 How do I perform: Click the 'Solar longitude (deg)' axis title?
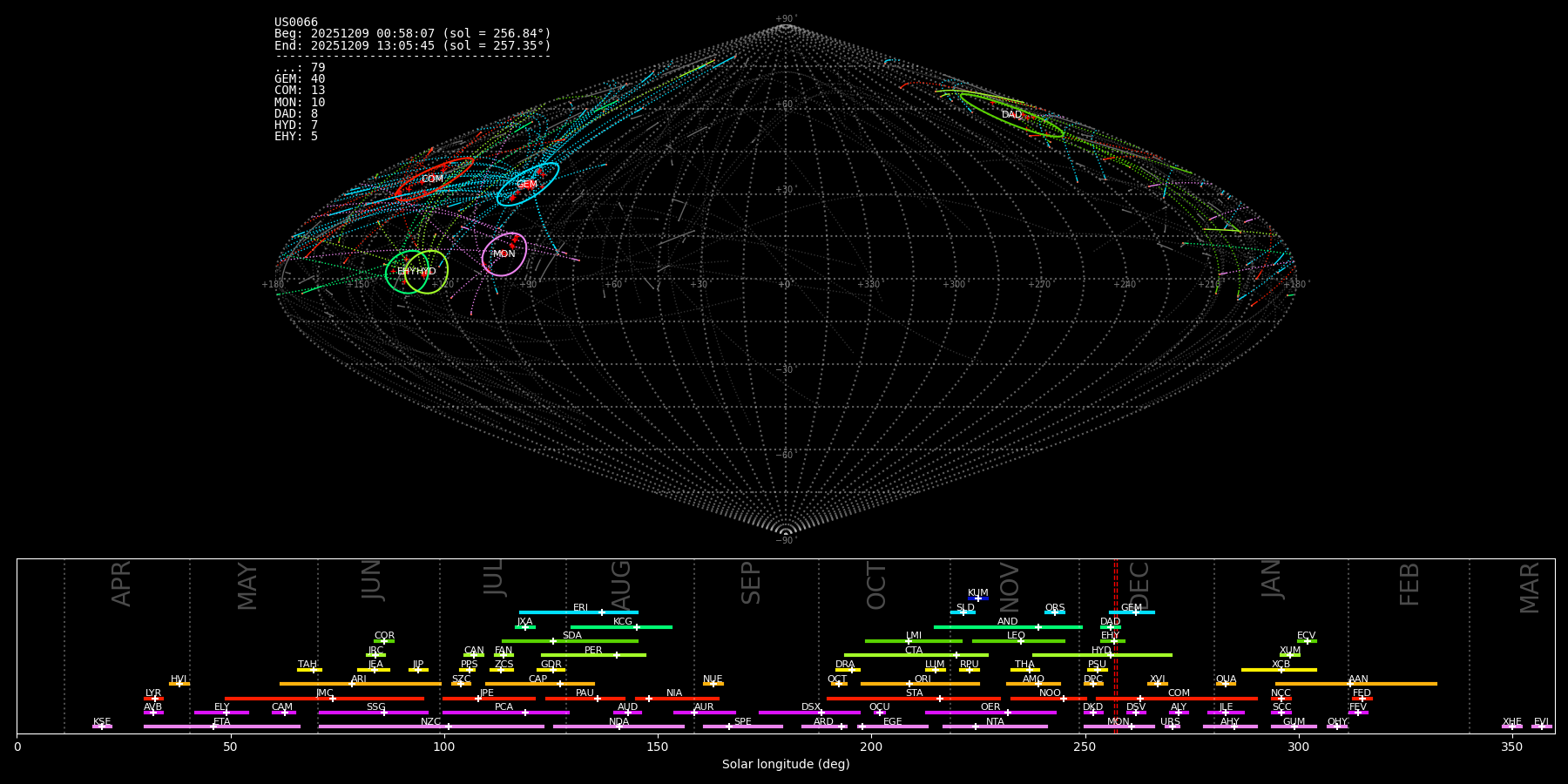pyautogui.click(x=786, y=764)
